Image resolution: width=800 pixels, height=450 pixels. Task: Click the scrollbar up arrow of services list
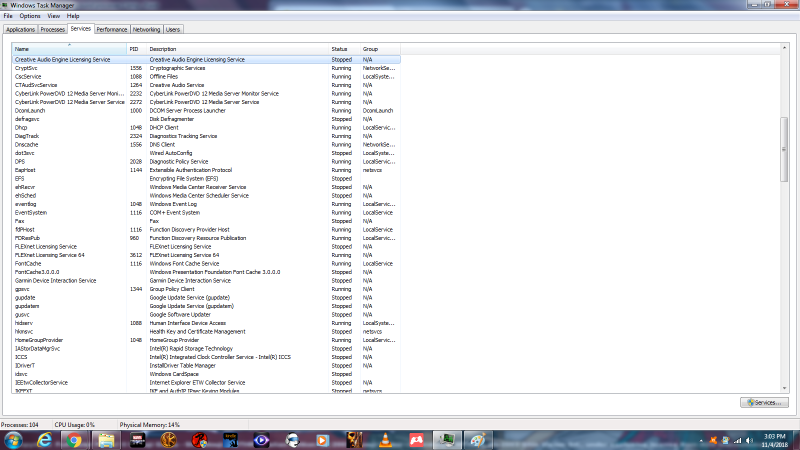click(784, 48)
